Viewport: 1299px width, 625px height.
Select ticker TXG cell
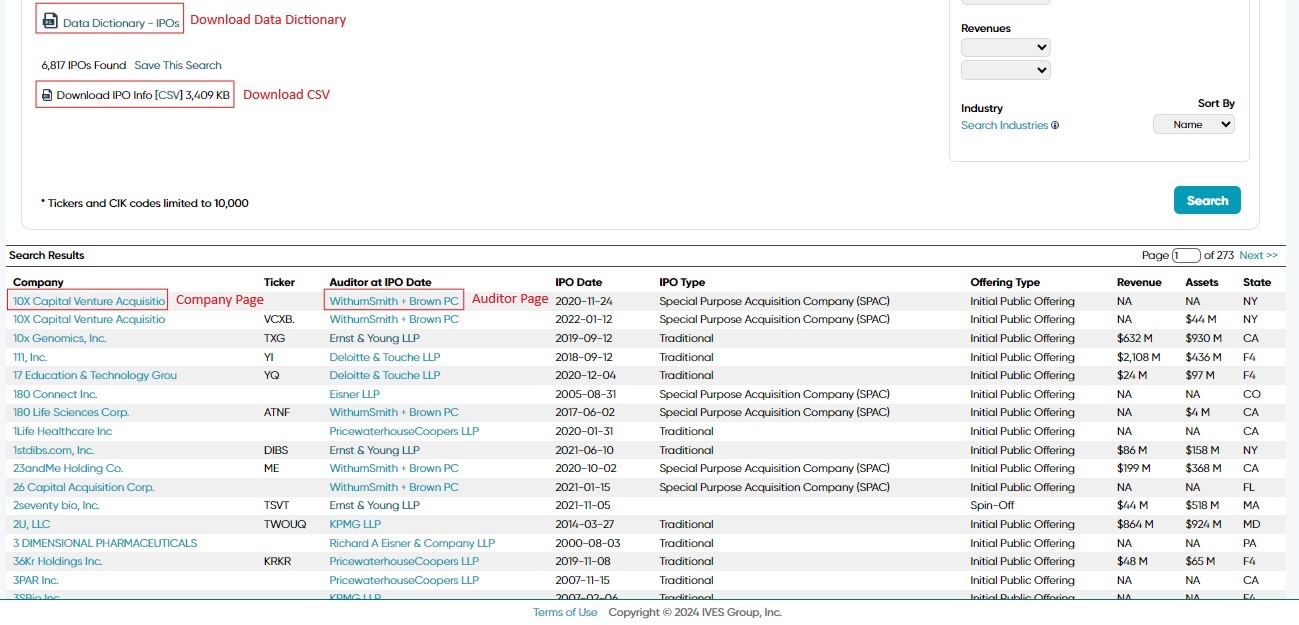[275, 338]
